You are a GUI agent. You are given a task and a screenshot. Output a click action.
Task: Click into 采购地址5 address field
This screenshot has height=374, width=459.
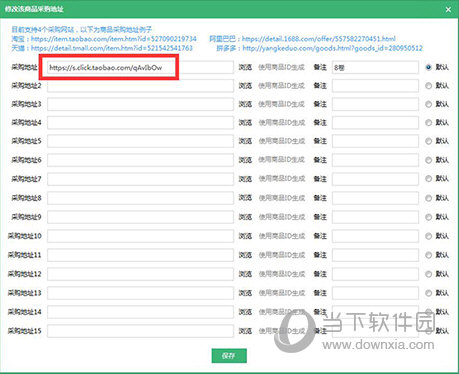pos(140,141)
